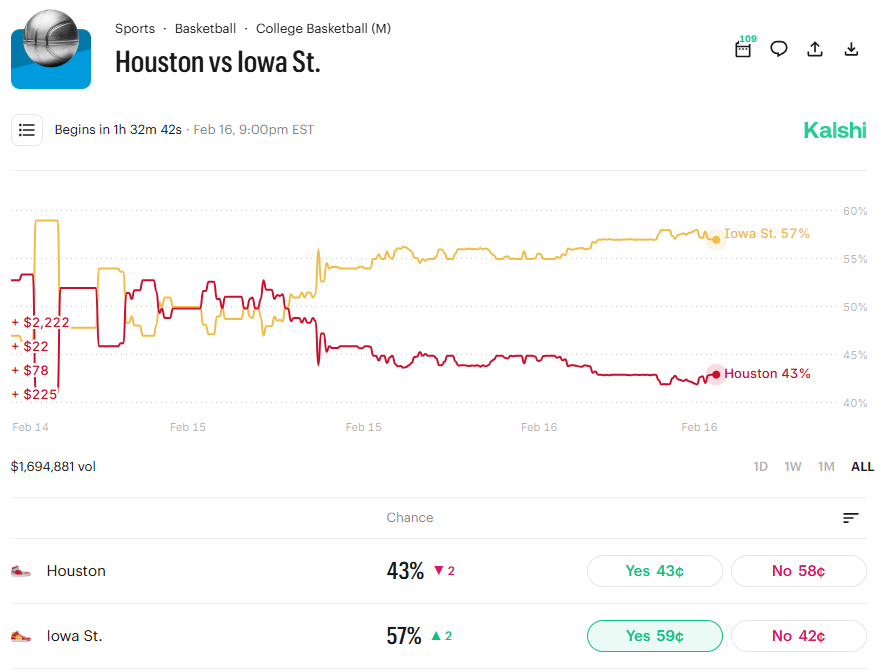Viewport: 888px width, 672px height.
Task: Select the Iowa St. team icon
Action: (x=21, y=636)
